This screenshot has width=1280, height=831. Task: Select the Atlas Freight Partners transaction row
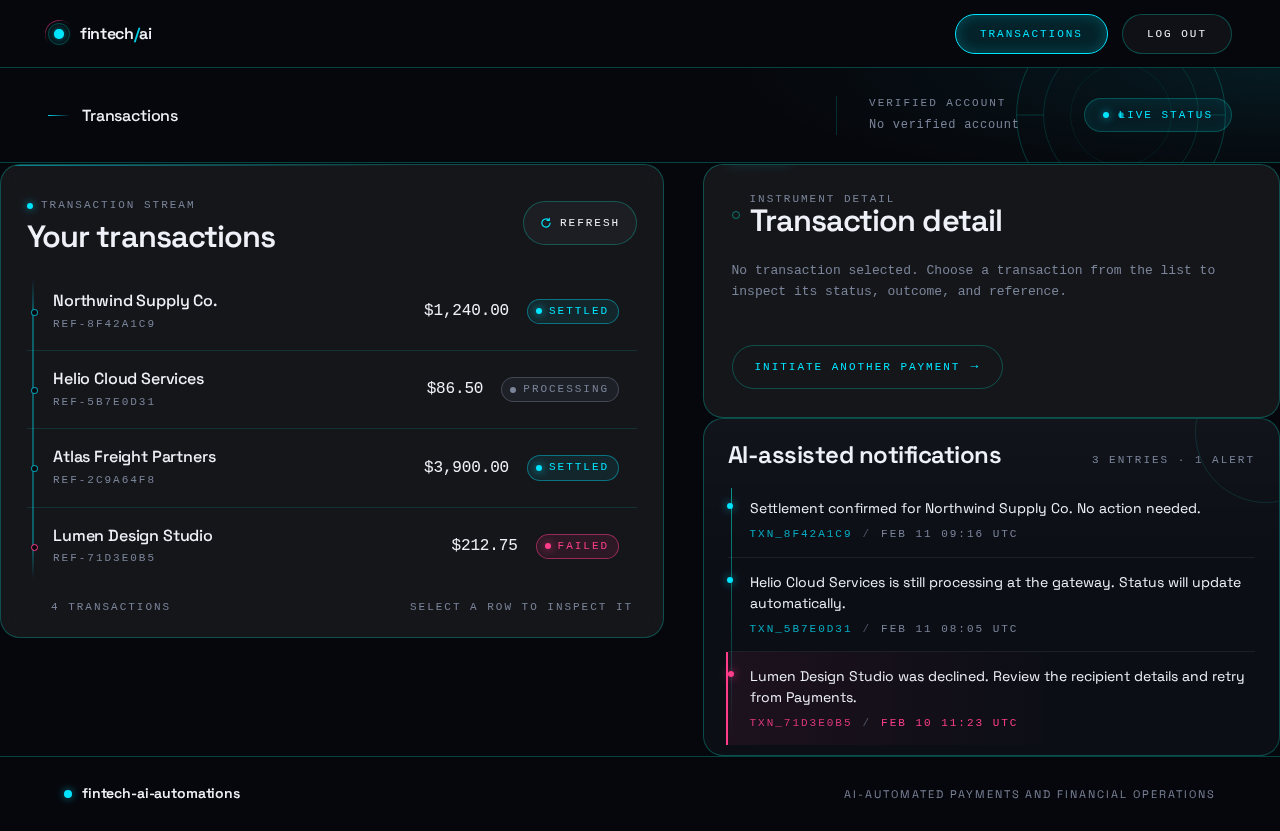tap(332, 468)
